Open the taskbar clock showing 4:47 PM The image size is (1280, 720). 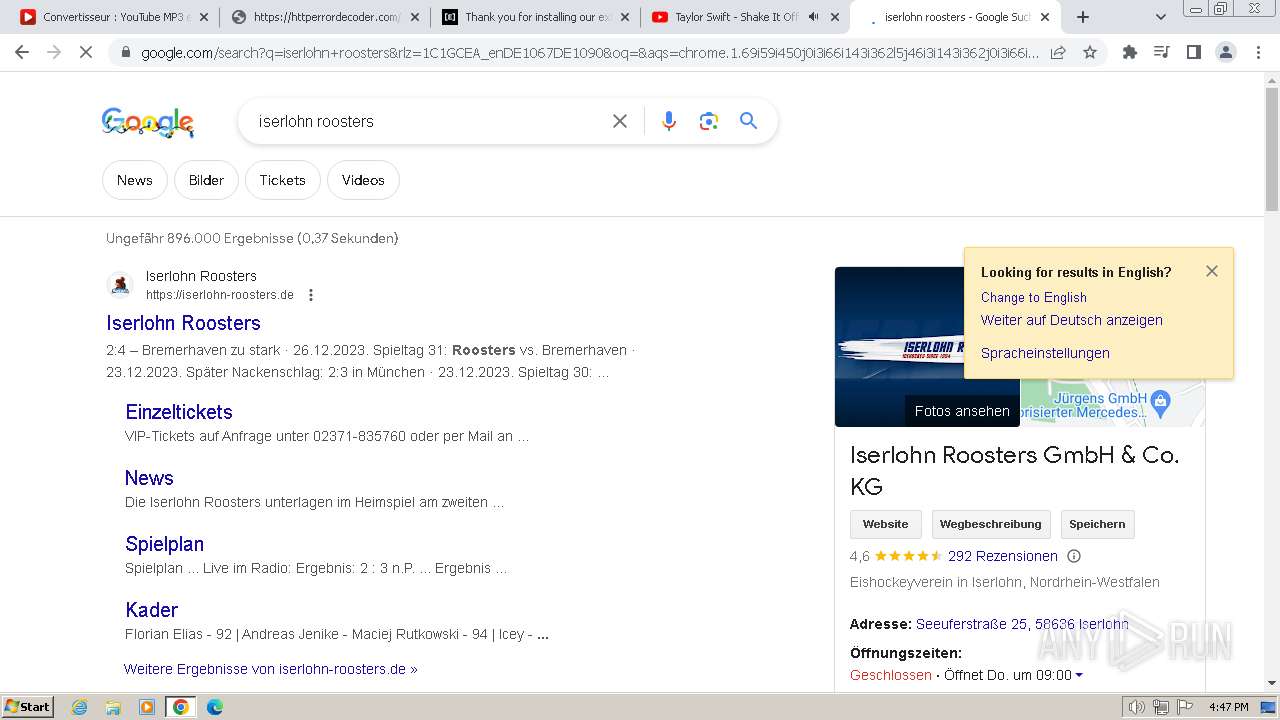[1228, 707]
